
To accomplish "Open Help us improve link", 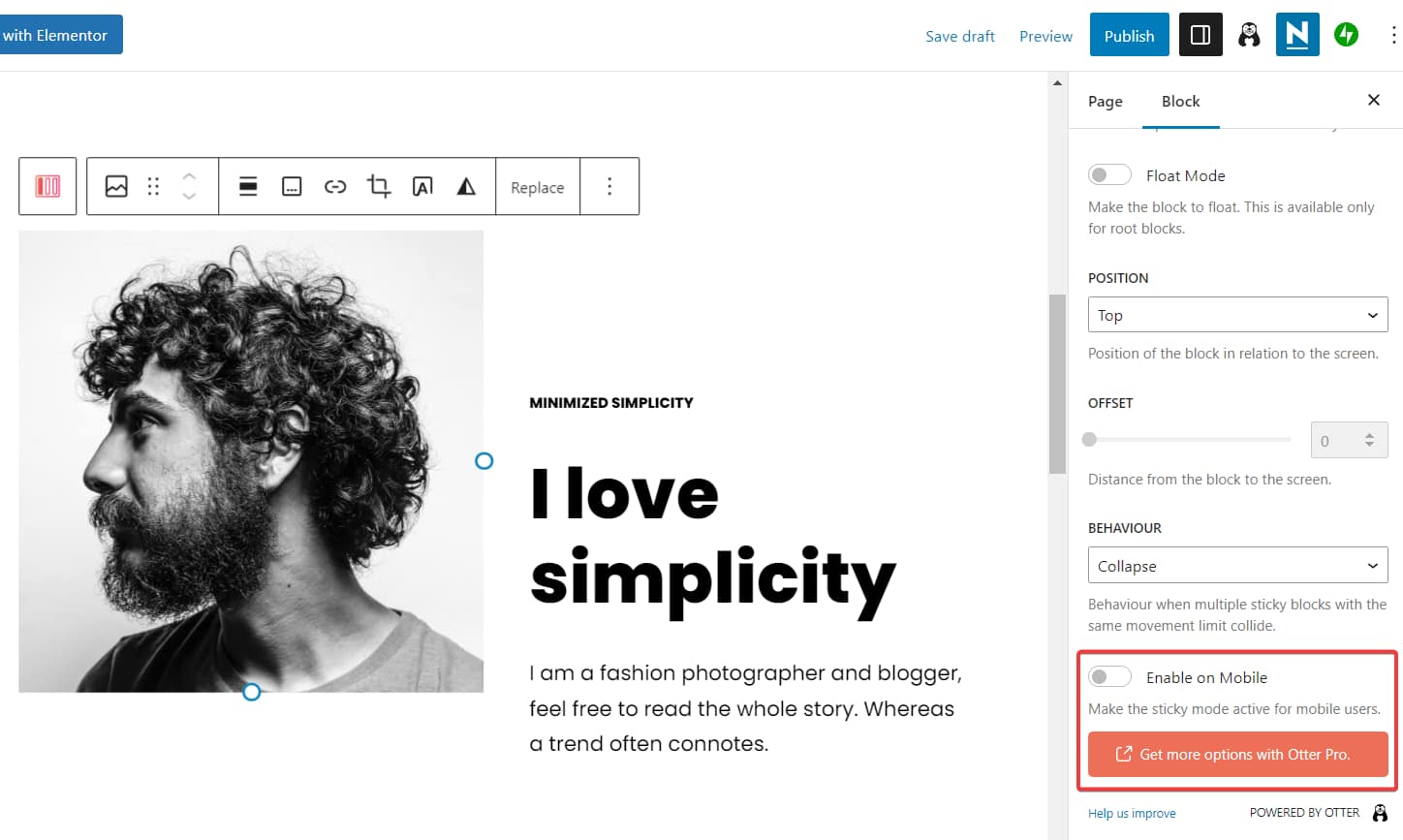I will point(1132,813).
